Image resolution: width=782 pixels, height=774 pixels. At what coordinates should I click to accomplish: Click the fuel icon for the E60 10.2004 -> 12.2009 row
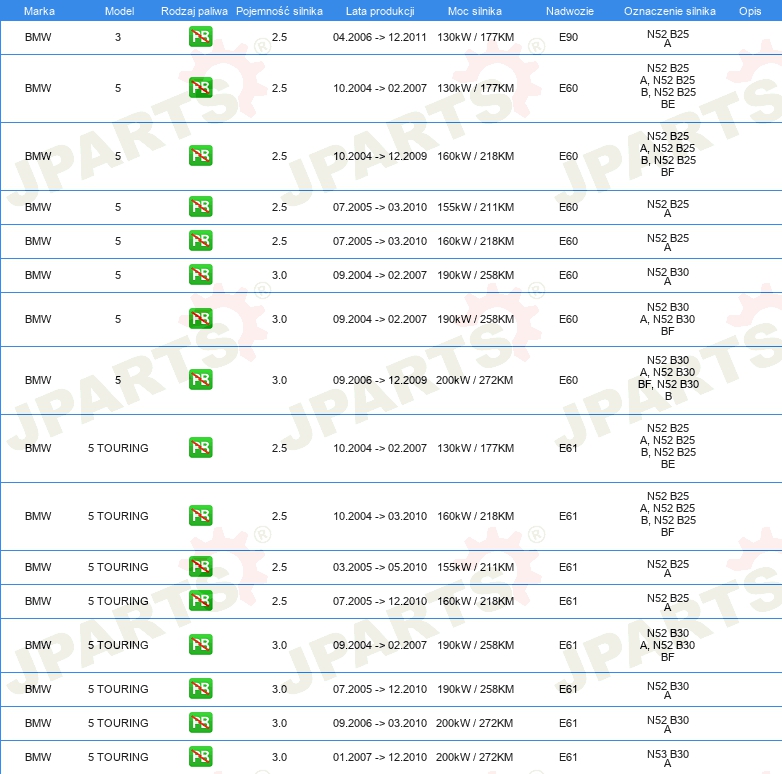click(x=200, y=156)
